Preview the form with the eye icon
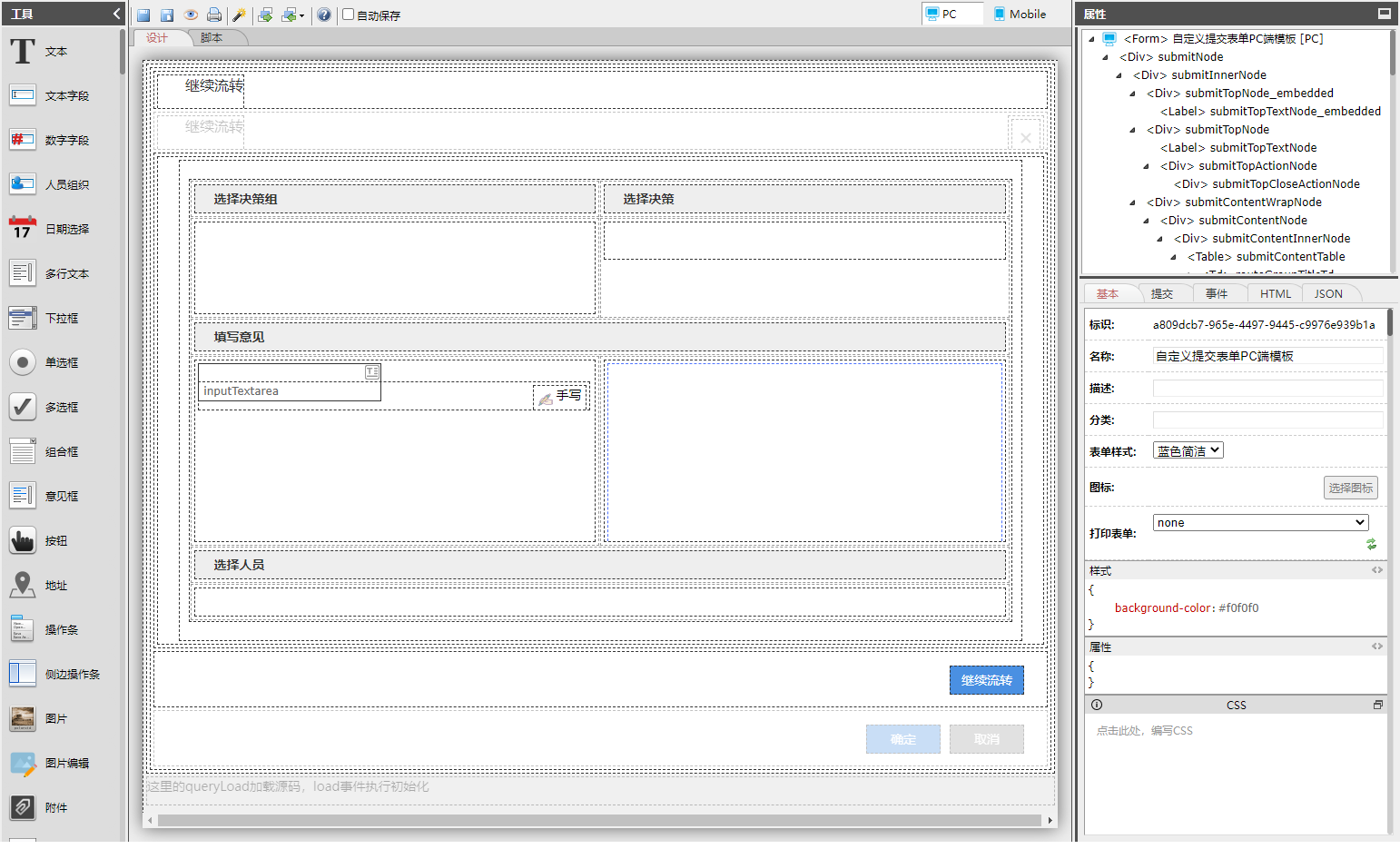Image resolution: width=1400 pixels, height=849 pixels. (191, 15)
